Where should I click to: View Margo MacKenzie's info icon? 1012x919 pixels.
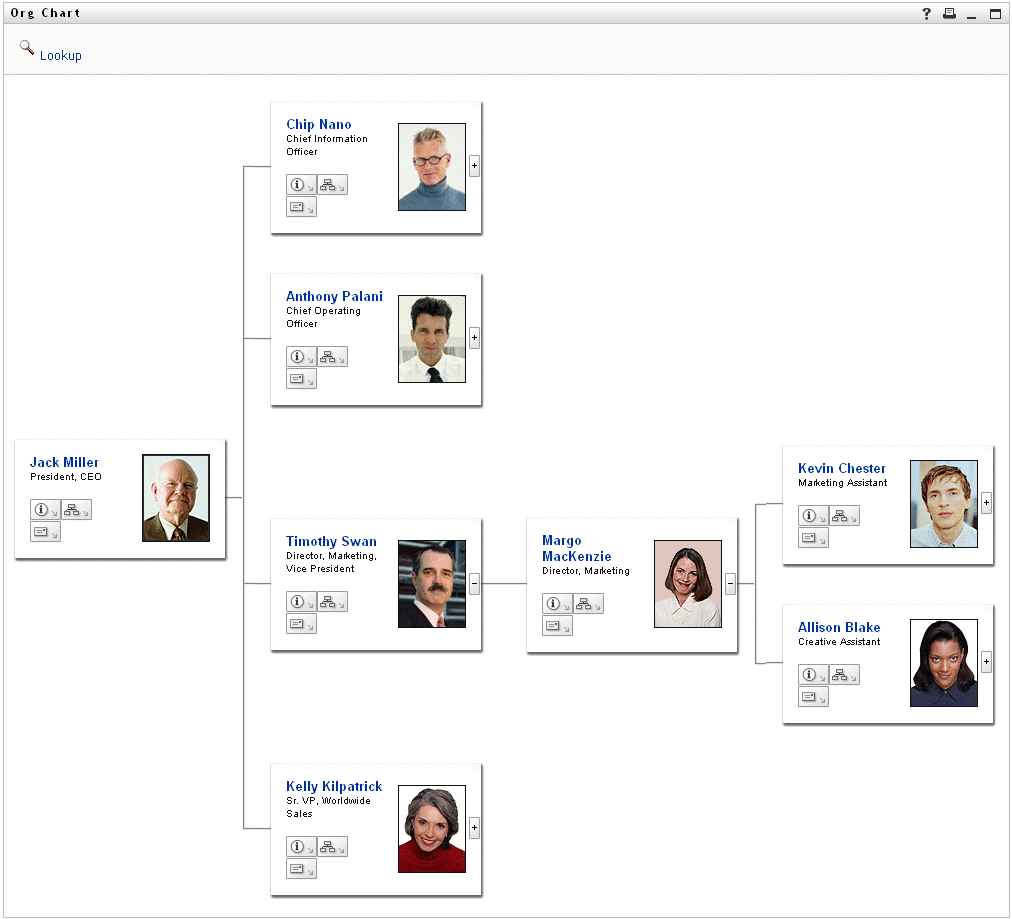point(553,603)
